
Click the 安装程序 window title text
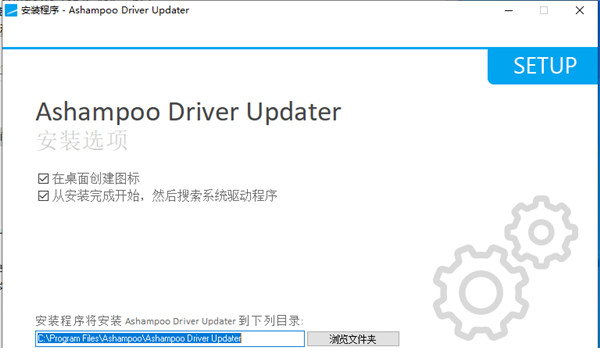tap(105, 10)
